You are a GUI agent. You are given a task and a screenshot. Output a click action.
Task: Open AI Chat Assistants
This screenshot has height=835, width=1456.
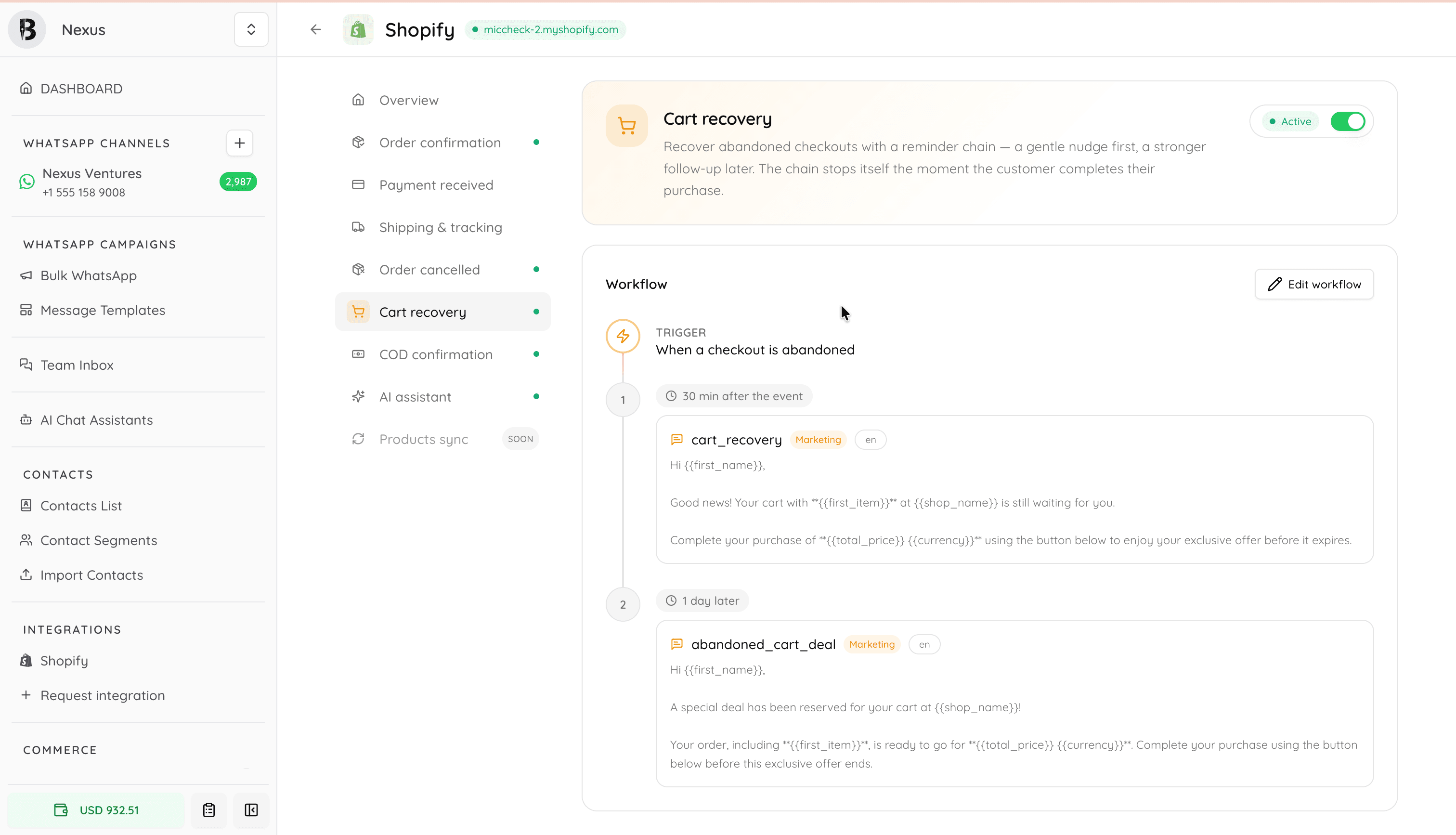(x=96, y=420)
